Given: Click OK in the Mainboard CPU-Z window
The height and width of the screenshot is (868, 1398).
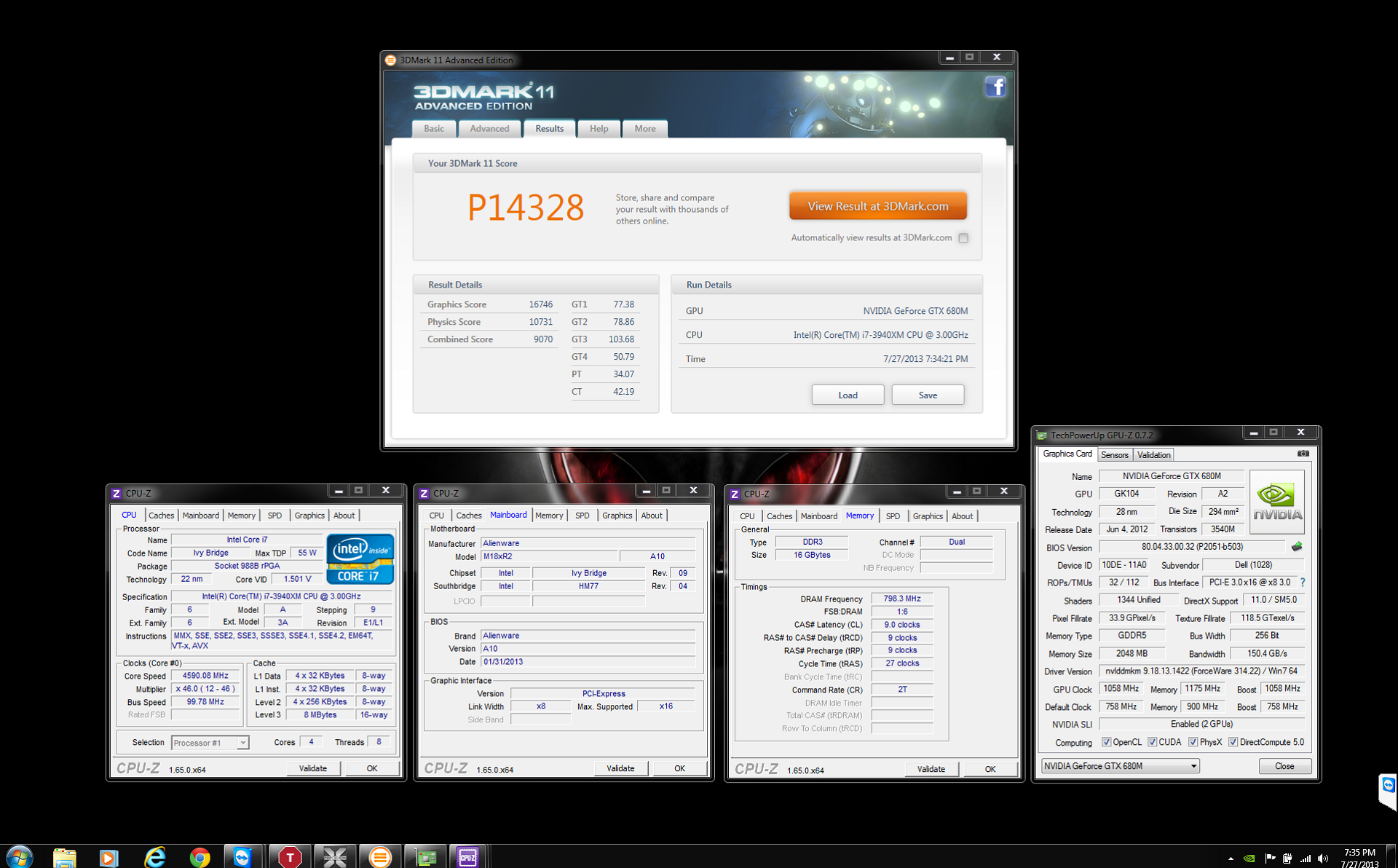Looking at the screenshot, I should pyautogui.click(x=679, y=768).
